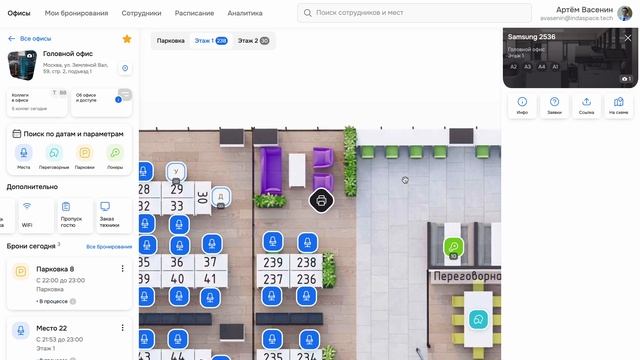640x360 pixels.
Task: Open the WiFi info tile
Action: [36, 216]
